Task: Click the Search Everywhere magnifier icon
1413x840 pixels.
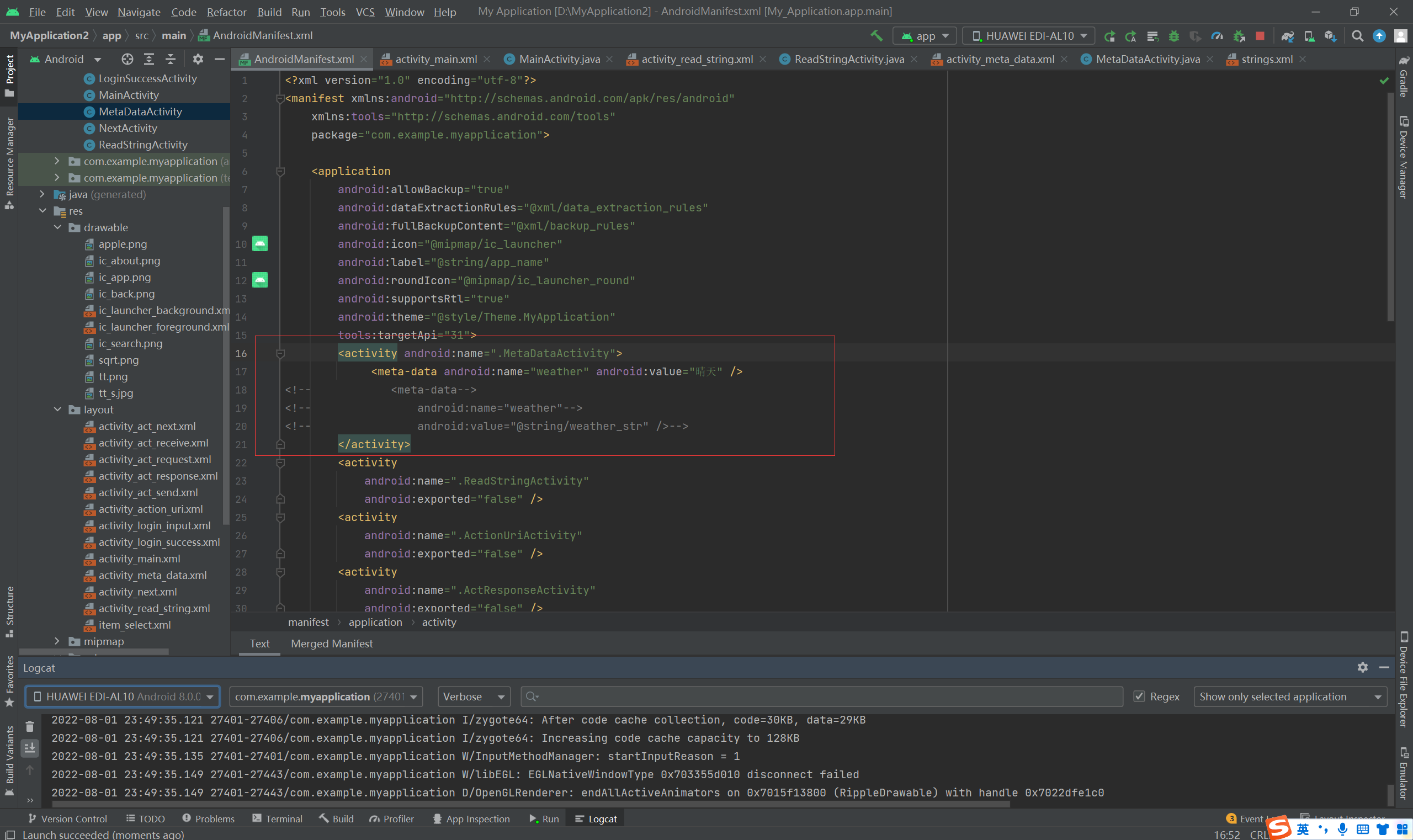Action: coord(1357,36)
